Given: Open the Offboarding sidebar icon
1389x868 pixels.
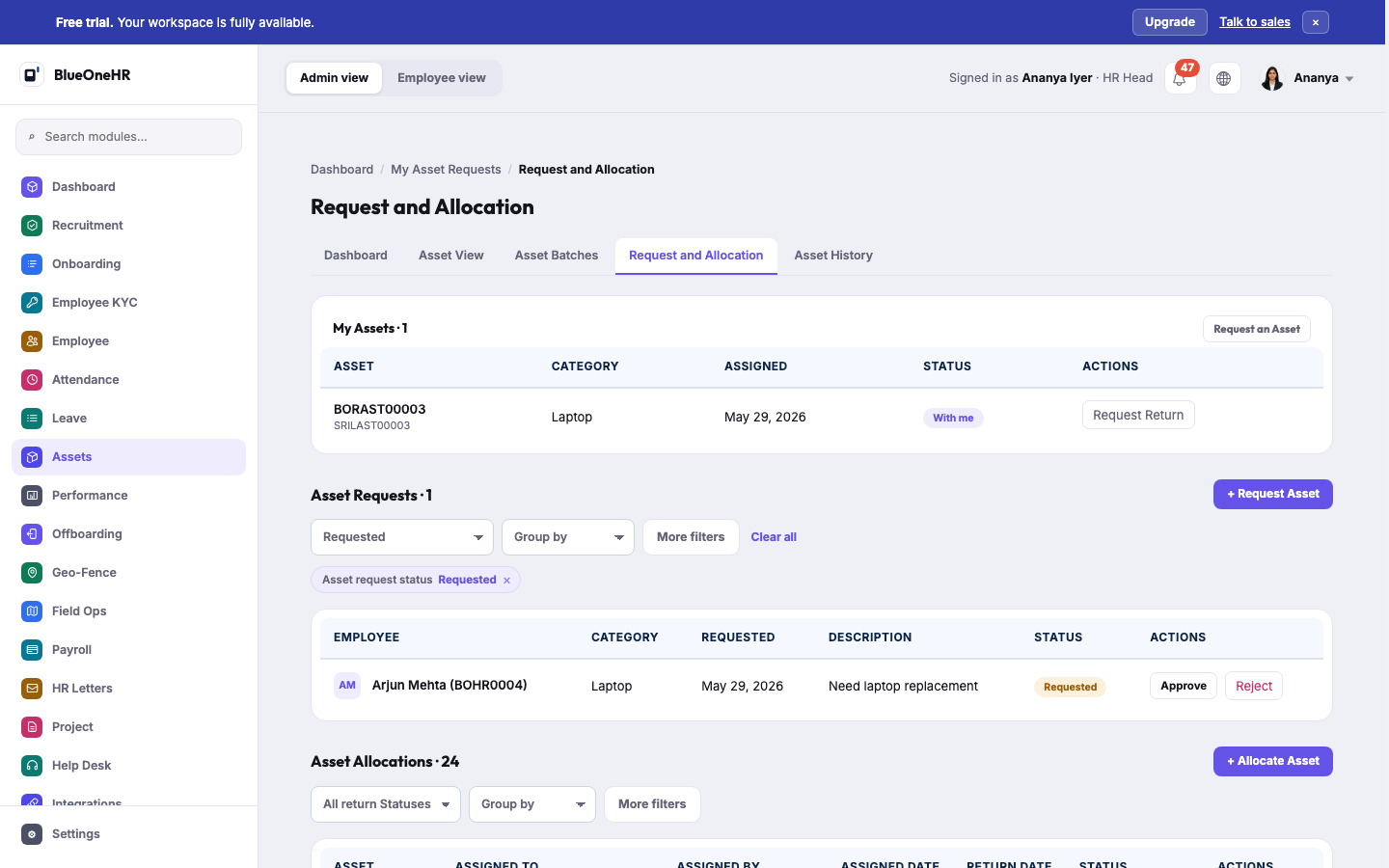Looking at the screenshot, I should click(x=32, y=534).
